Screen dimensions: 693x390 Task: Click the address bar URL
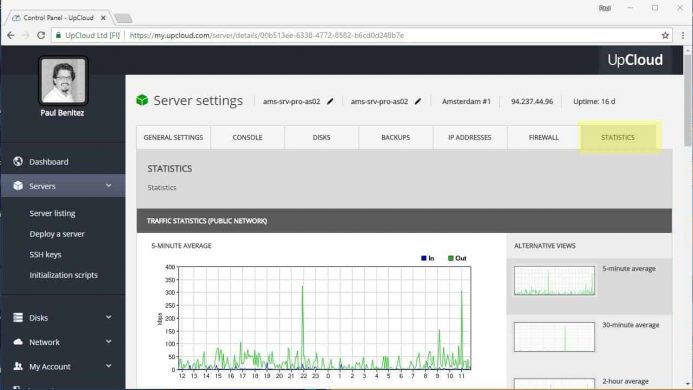tap(267, 35)
